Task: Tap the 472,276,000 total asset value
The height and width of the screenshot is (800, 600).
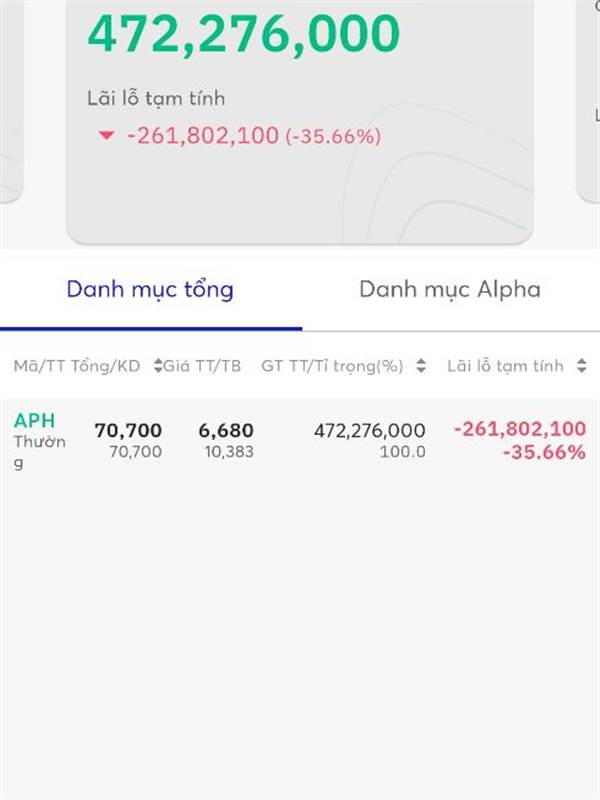Action: point(244,34)
